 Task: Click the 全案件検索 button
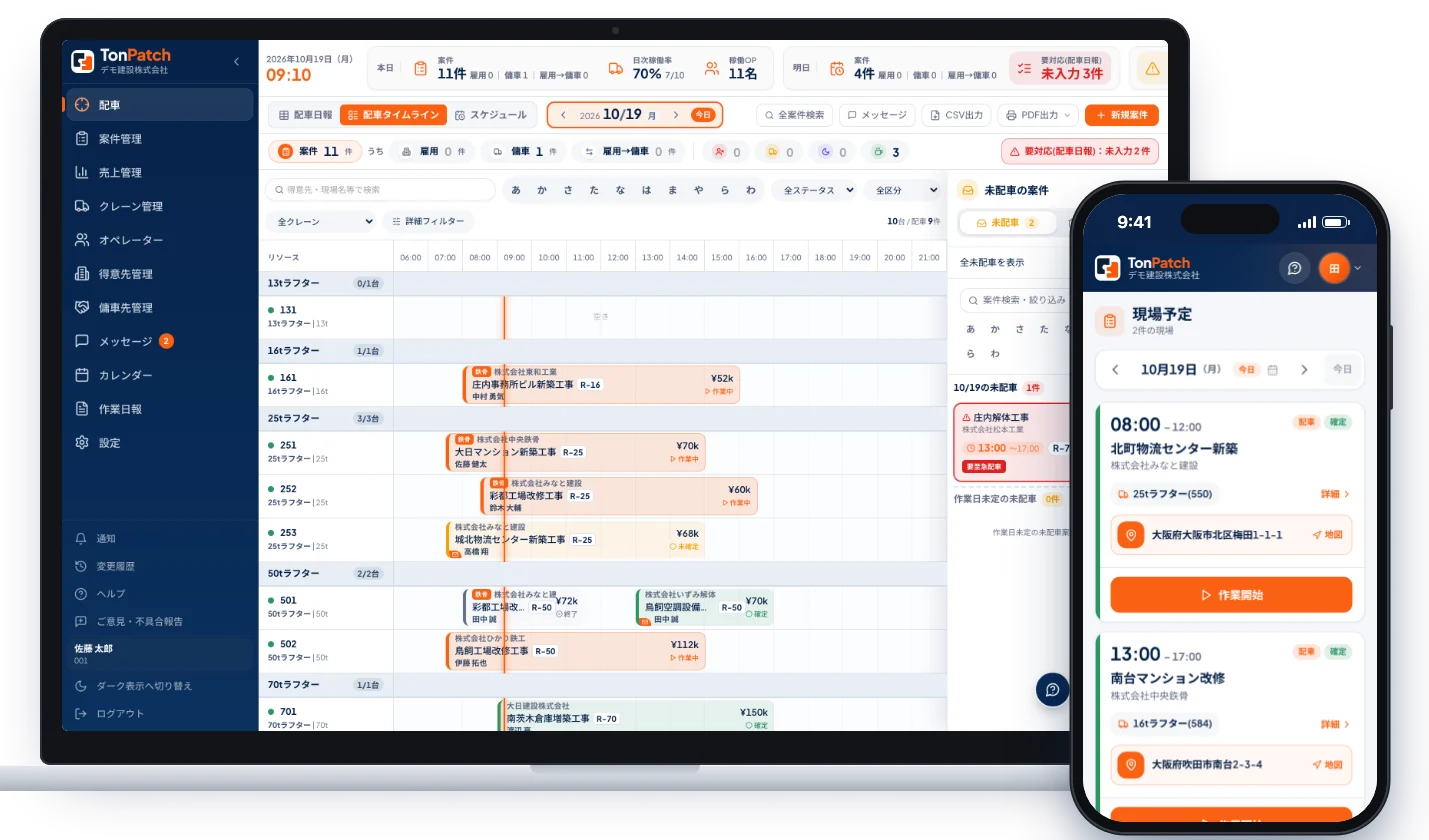tap(794, 115)
